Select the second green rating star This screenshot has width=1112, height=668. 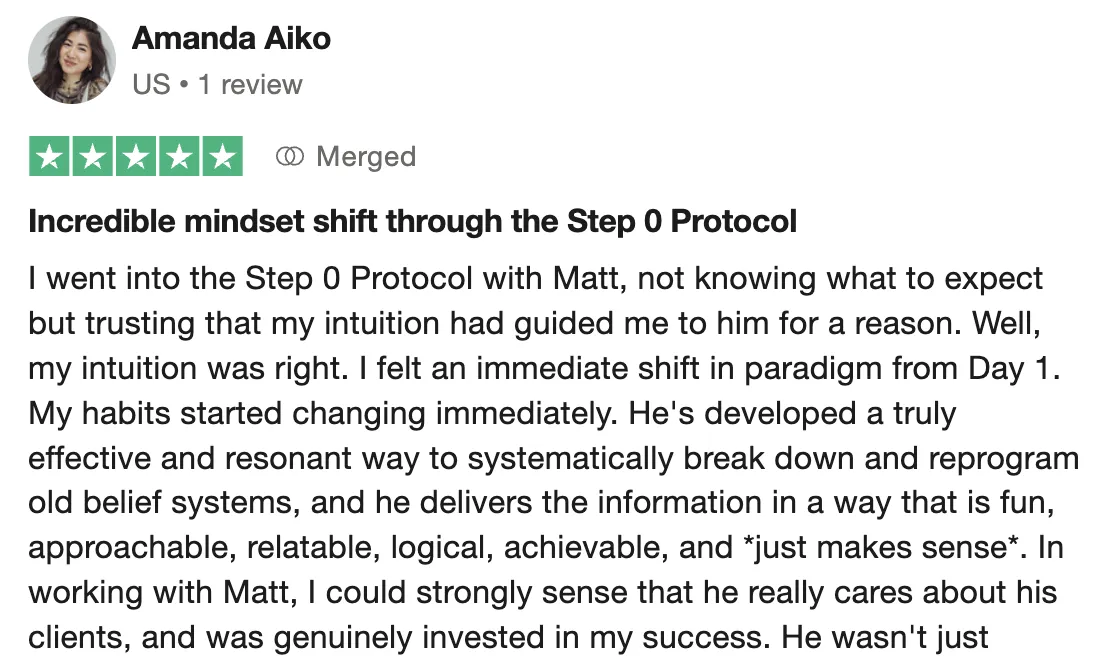click(x=93, y=156)
